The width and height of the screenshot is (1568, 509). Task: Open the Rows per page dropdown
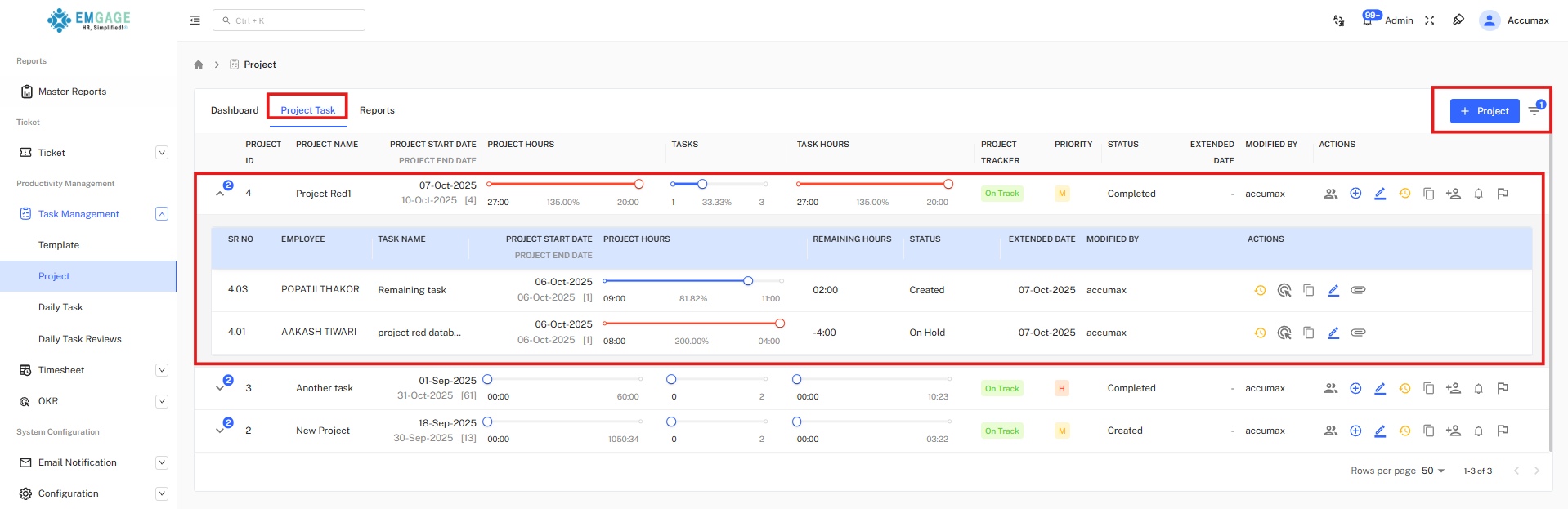[1433, 471]
